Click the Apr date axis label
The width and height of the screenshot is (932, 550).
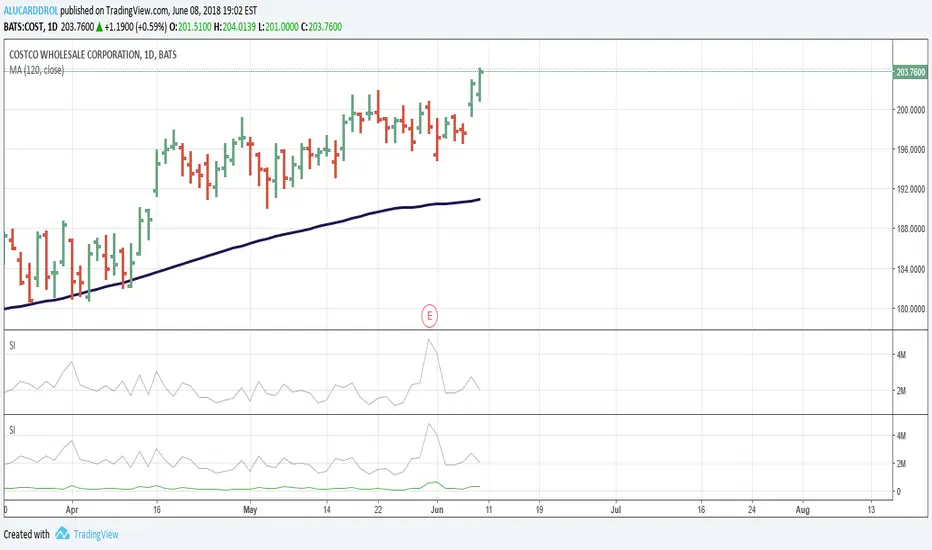(x=72, y=510)
